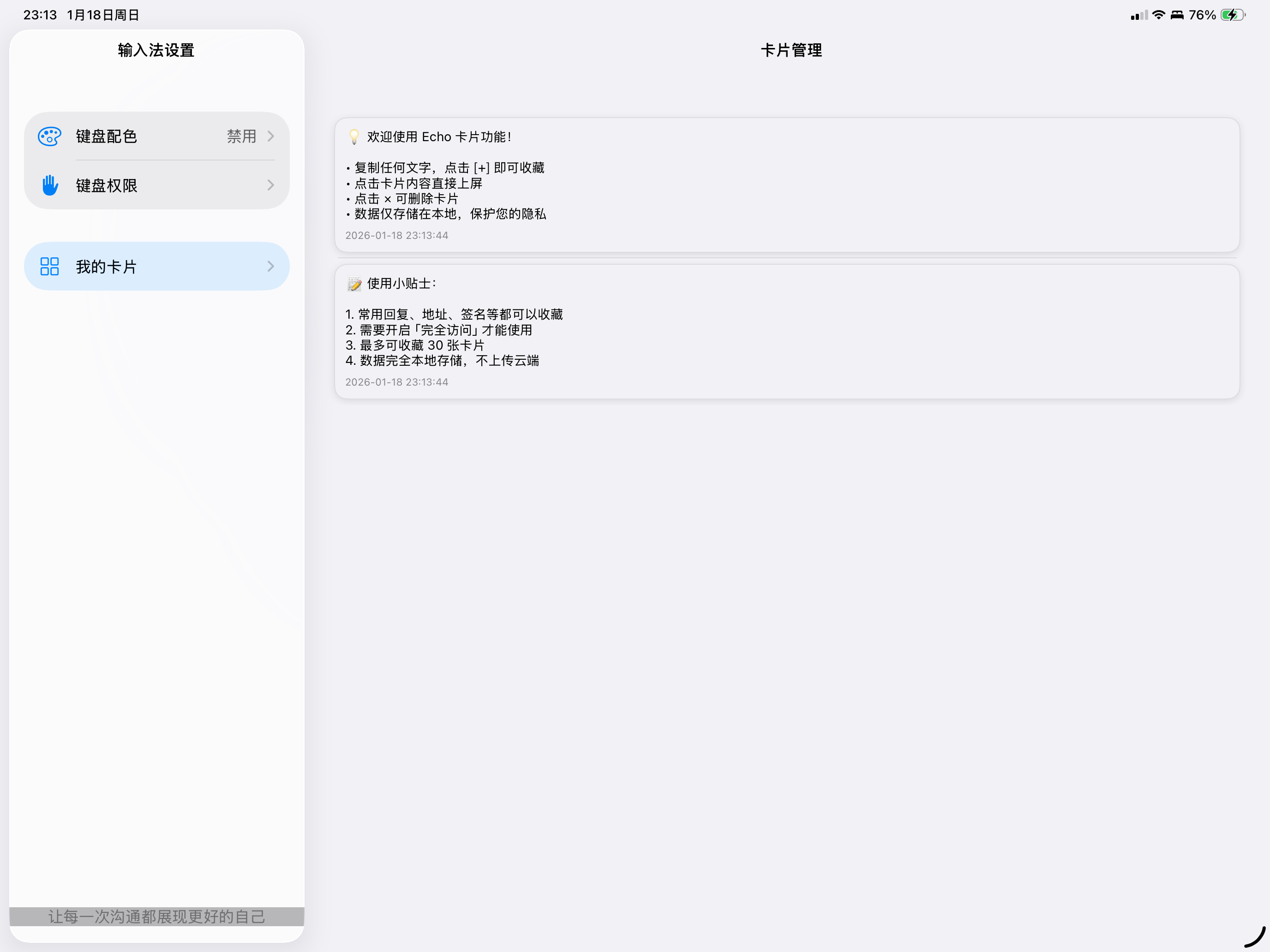Select 我的卡片 in the sidebar
1270x952 pixels.
point(157,266)
